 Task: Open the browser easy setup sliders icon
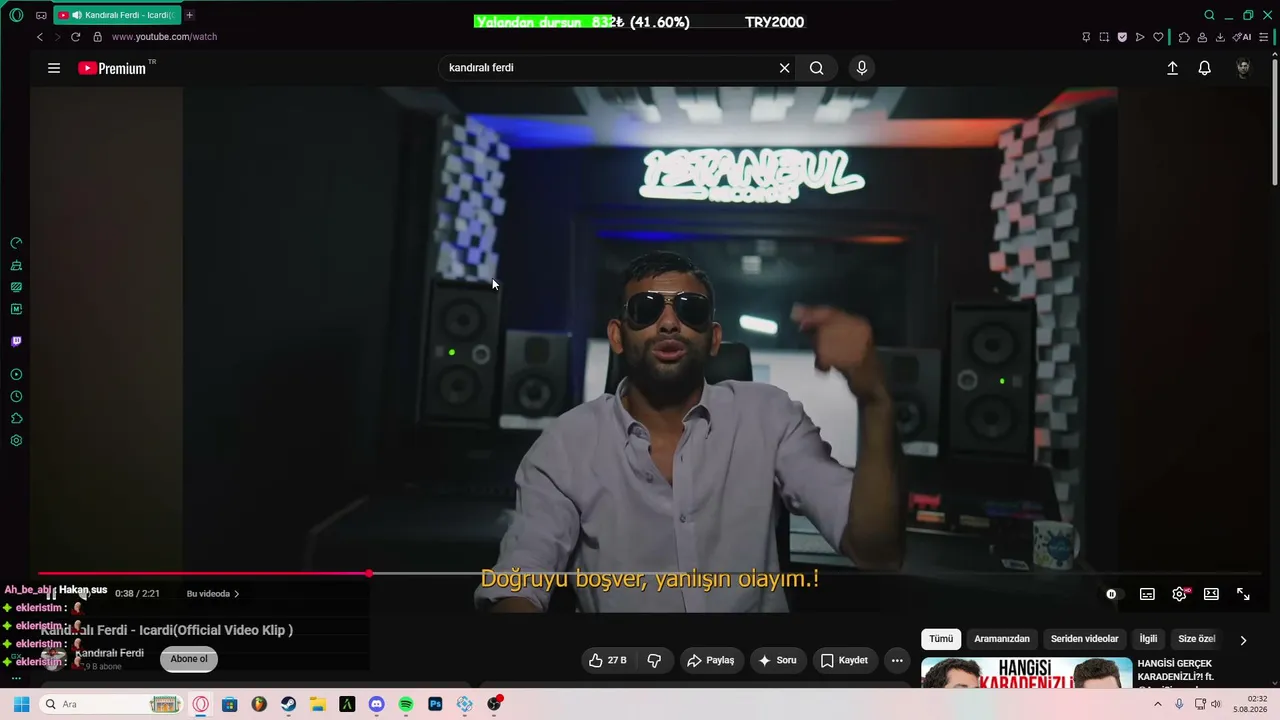coord(1264,37)
